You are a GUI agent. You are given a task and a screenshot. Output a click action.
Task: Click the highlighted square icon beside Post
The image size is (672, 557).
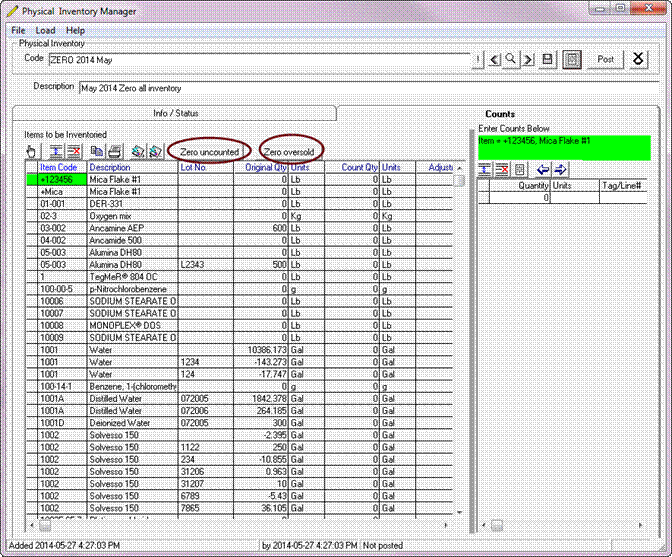coord(572,60)
